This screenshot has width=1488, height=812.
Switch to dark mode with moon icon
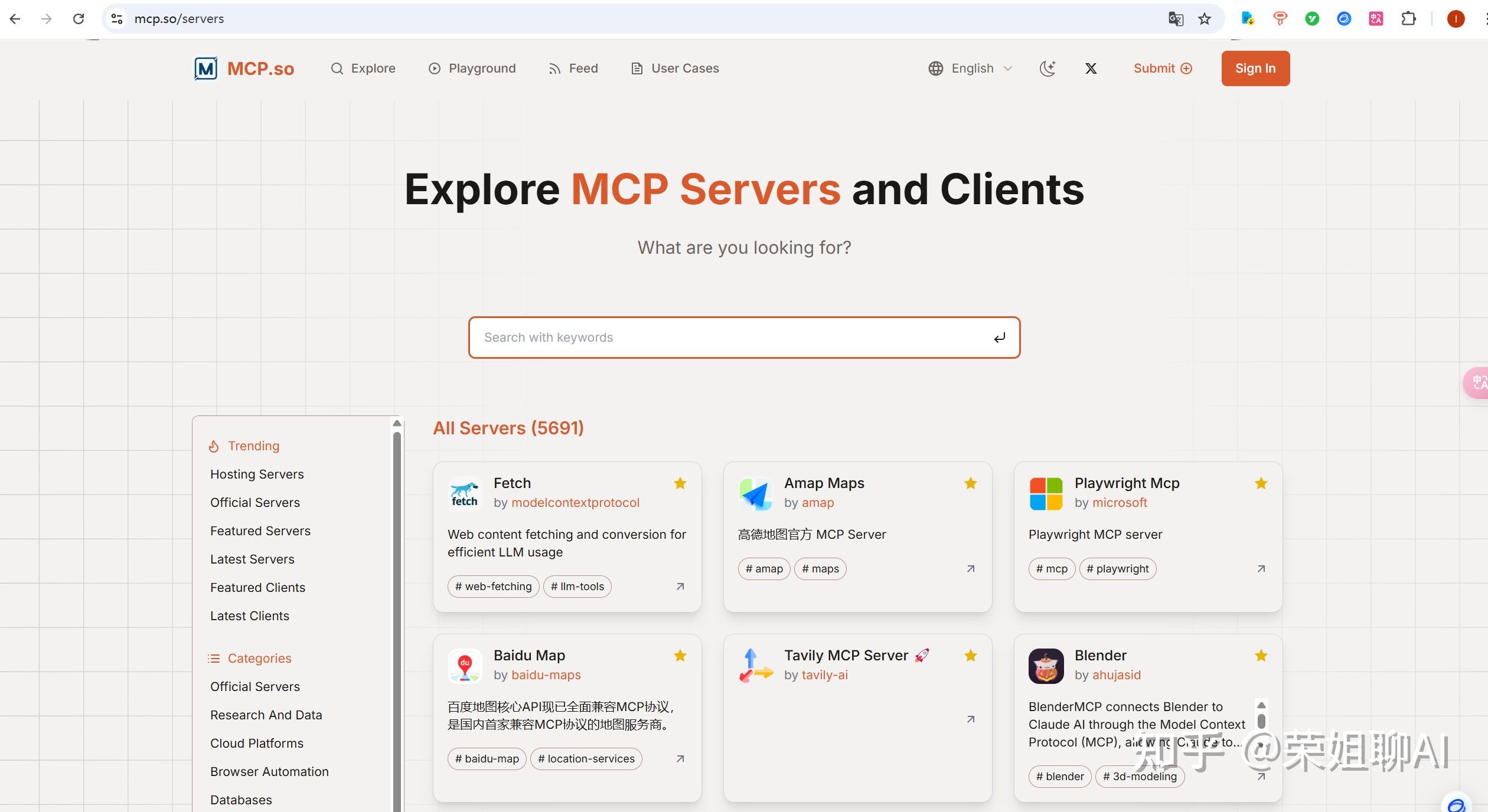(x=1047, y=68)
